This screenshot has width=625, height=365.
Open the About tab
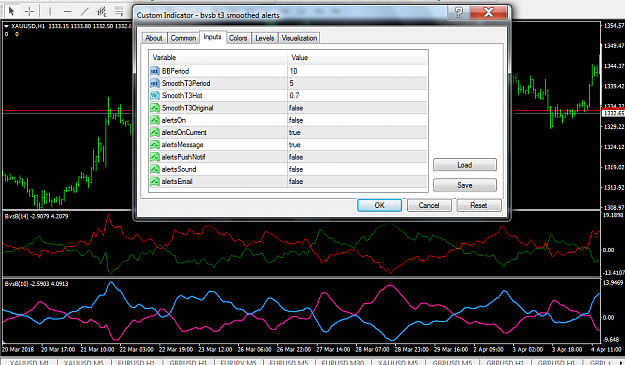[x=154, y=38]
